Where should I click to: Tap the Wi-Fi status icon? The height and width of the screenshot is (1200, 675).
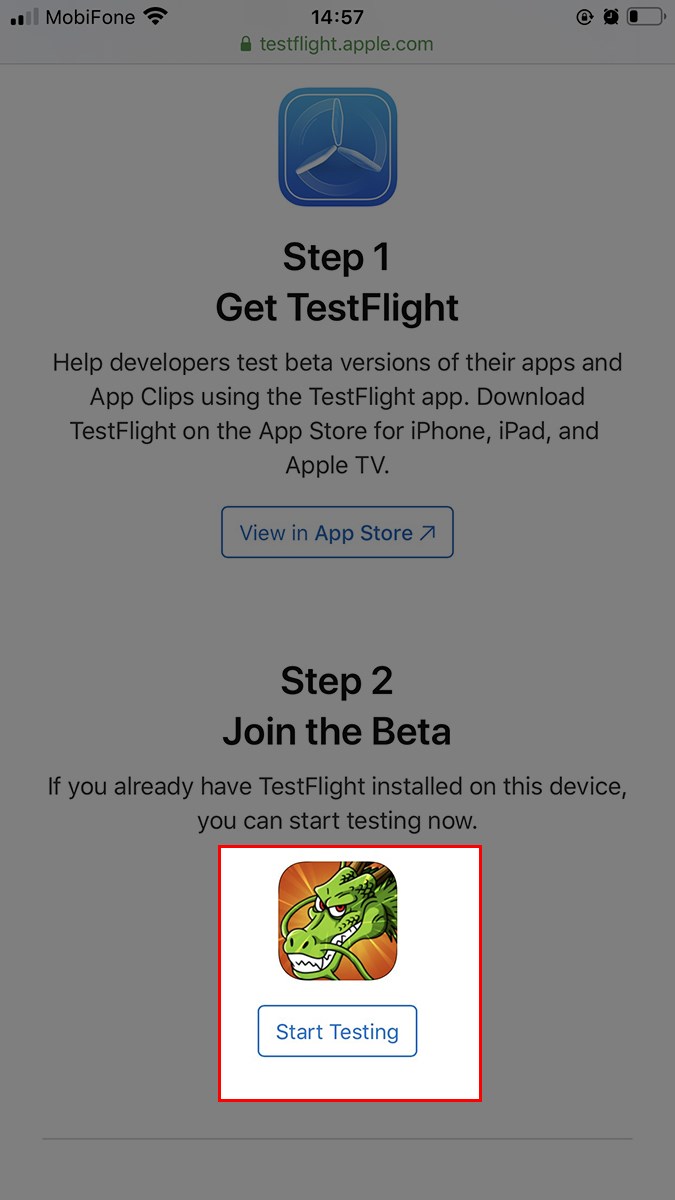[x=155, y=17]
